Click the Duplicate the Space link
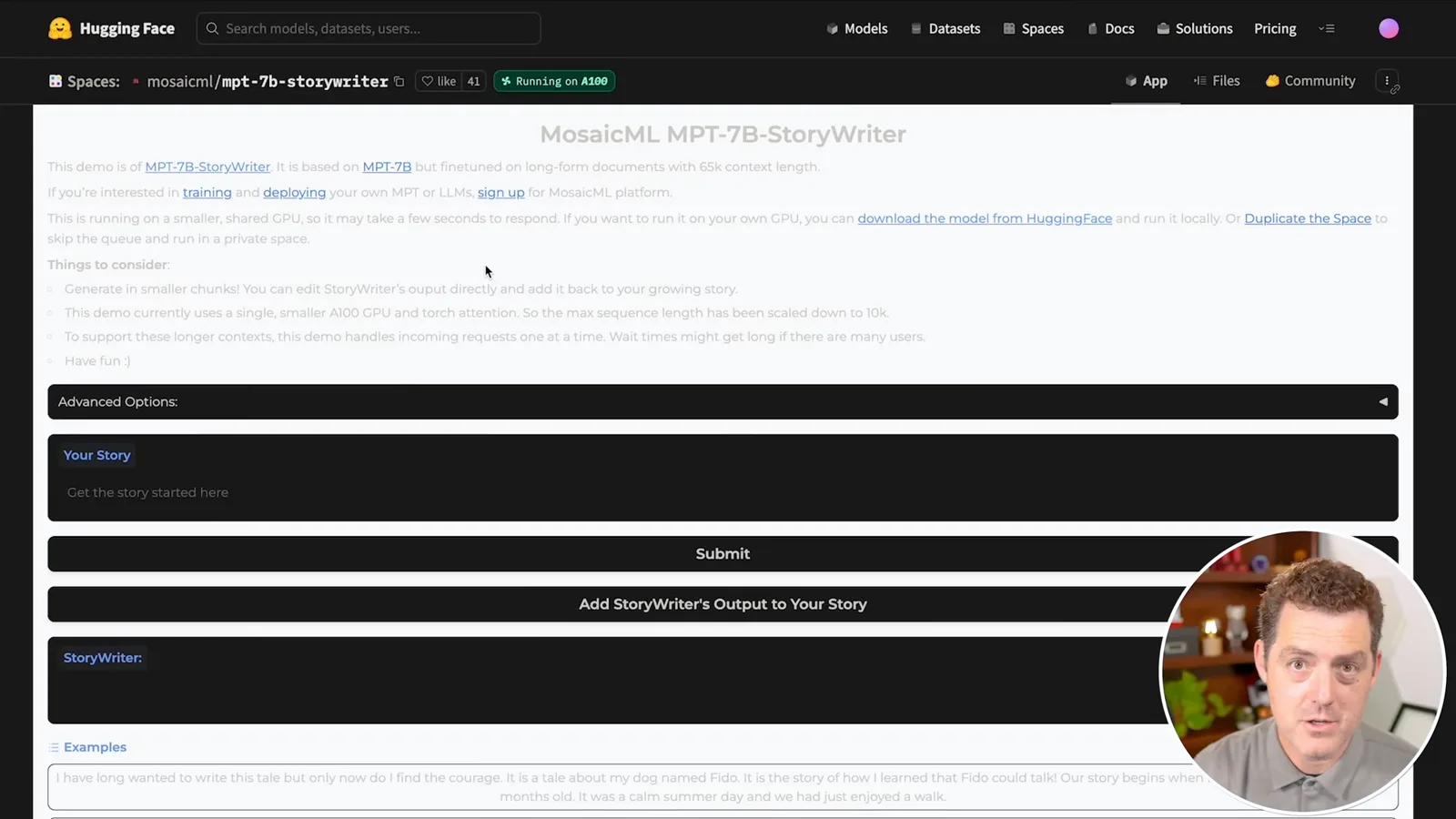Viewport: 1456px width, 819px height. click(1308, 218)
